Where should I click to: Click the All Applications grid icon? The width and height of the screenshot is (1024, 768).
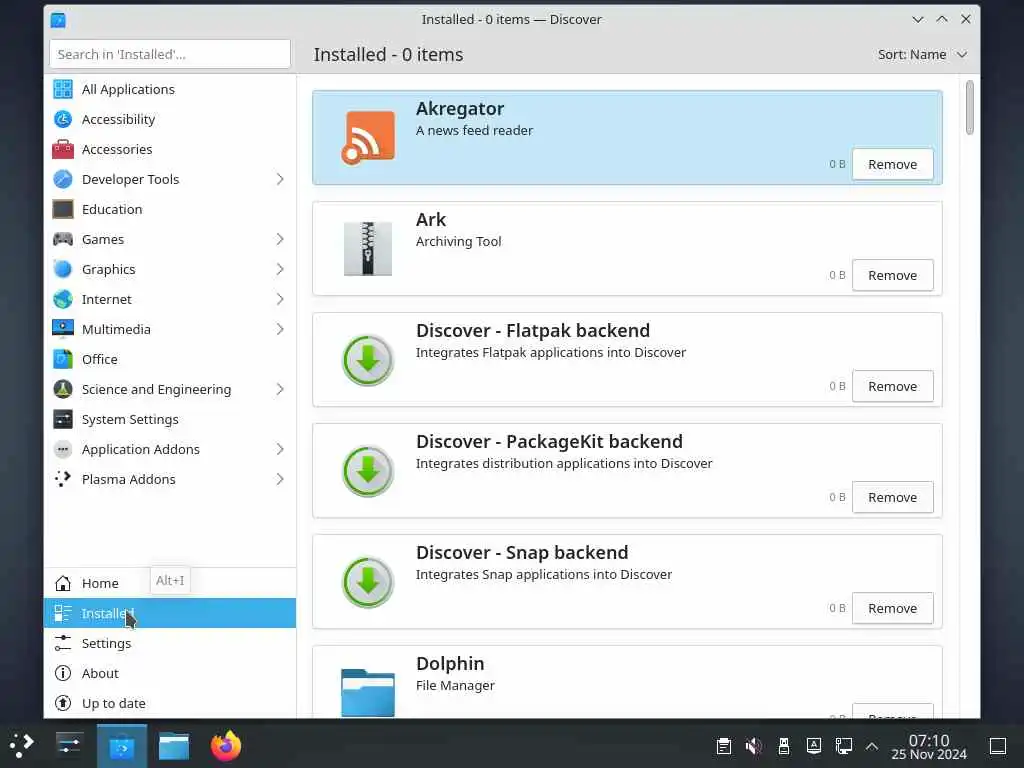pyautogui.click(x=63, y=89)
